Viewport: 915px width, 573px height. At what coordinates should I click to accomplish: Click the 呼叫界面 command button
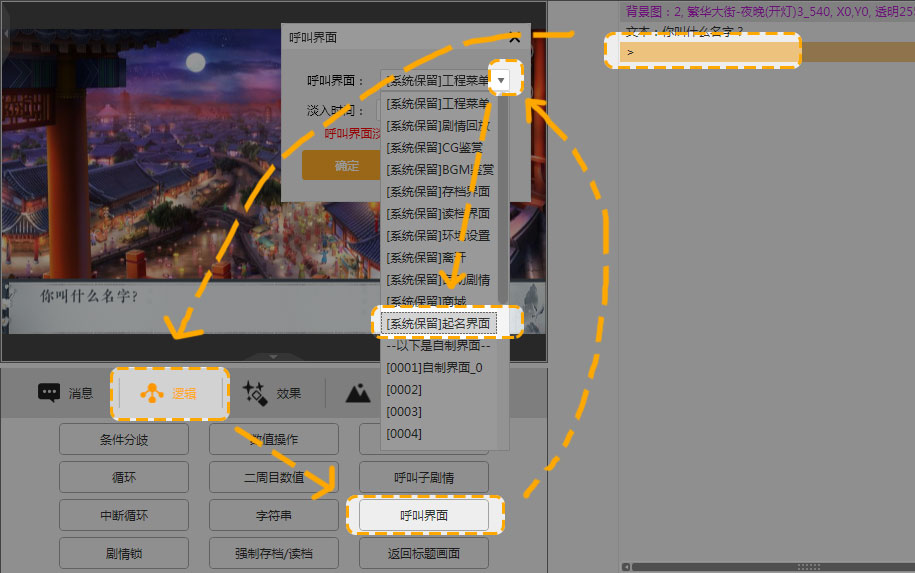[x=424, y=515]
